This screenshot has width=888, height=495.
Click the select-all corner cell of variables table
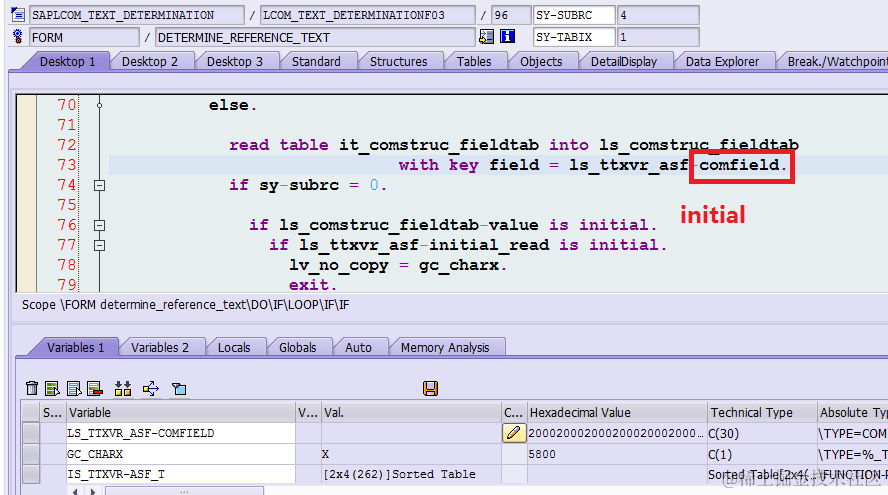31,412
